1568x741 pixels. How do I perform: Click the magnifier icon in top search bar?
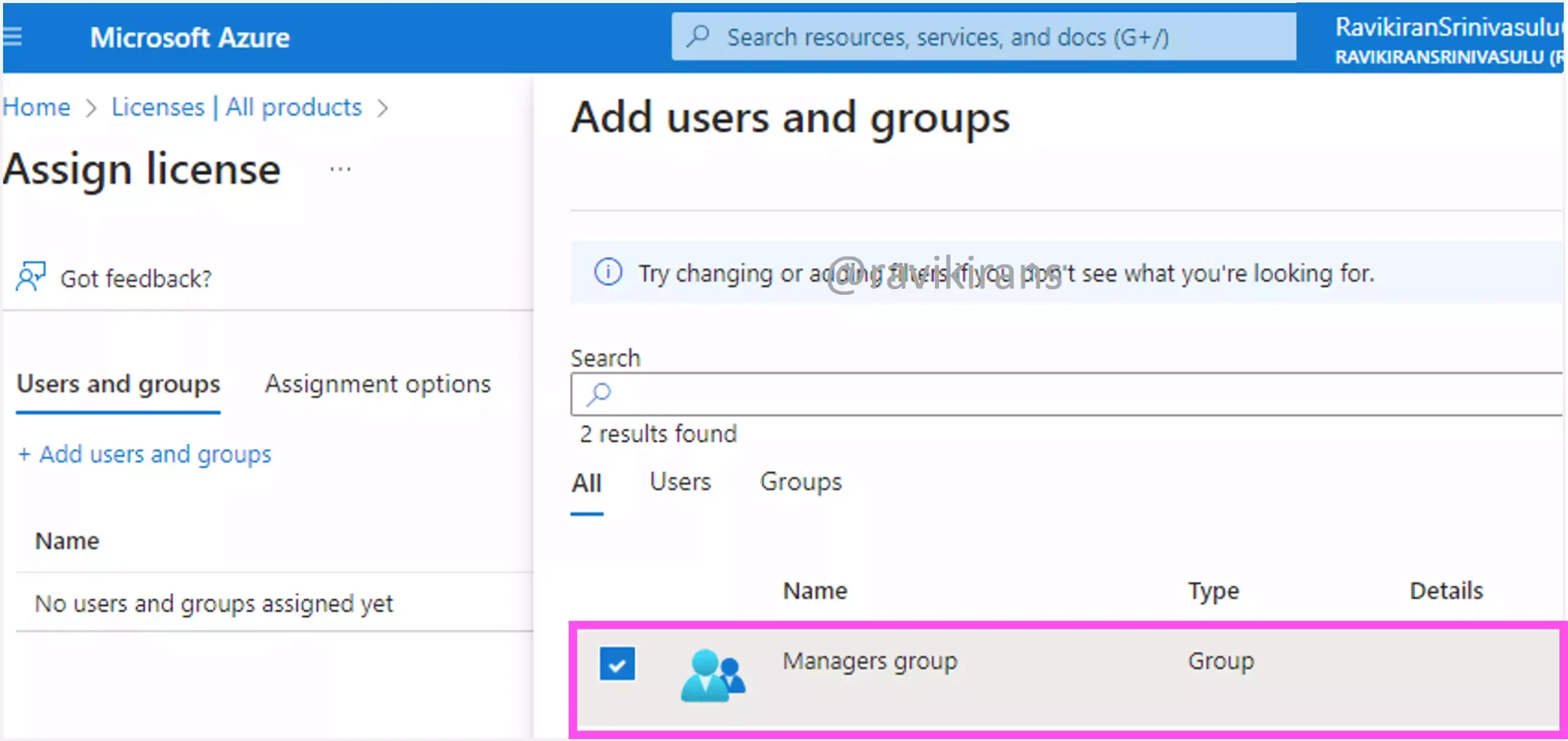(698, 37)
